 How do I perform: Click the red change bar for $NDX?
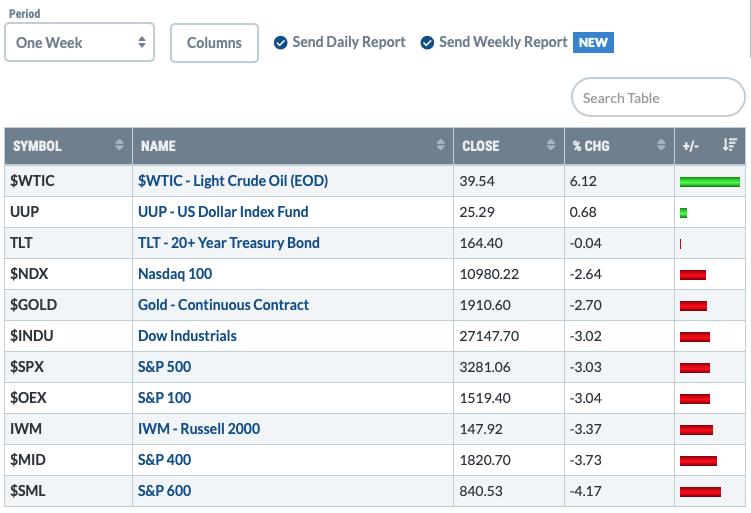coord(693,274)
